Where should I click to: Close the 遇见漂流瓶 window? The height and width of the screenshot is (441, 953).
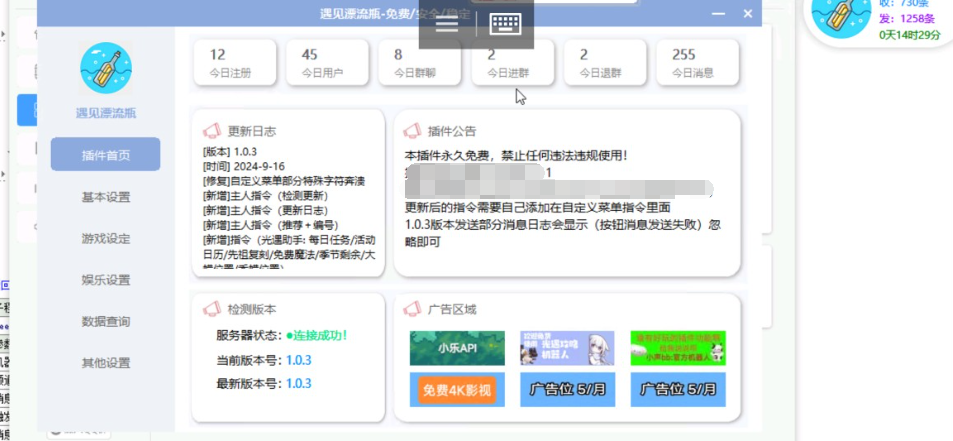748,13
